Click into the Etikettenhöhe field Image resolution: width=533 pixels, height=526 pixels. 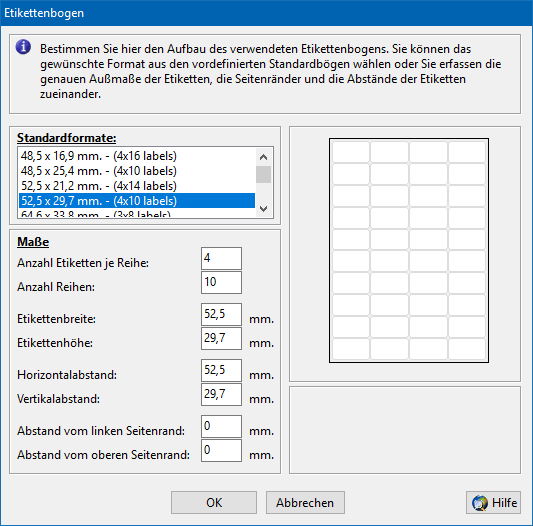[x=221, y=338]
